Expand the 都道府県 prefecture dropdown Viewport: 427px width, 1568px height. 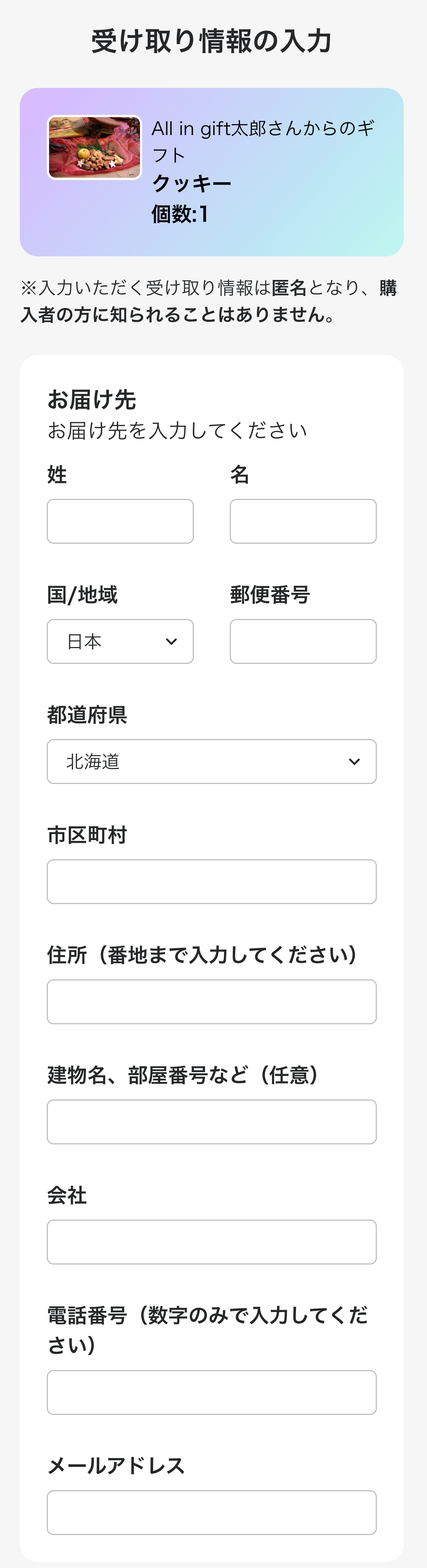(211, 762)
